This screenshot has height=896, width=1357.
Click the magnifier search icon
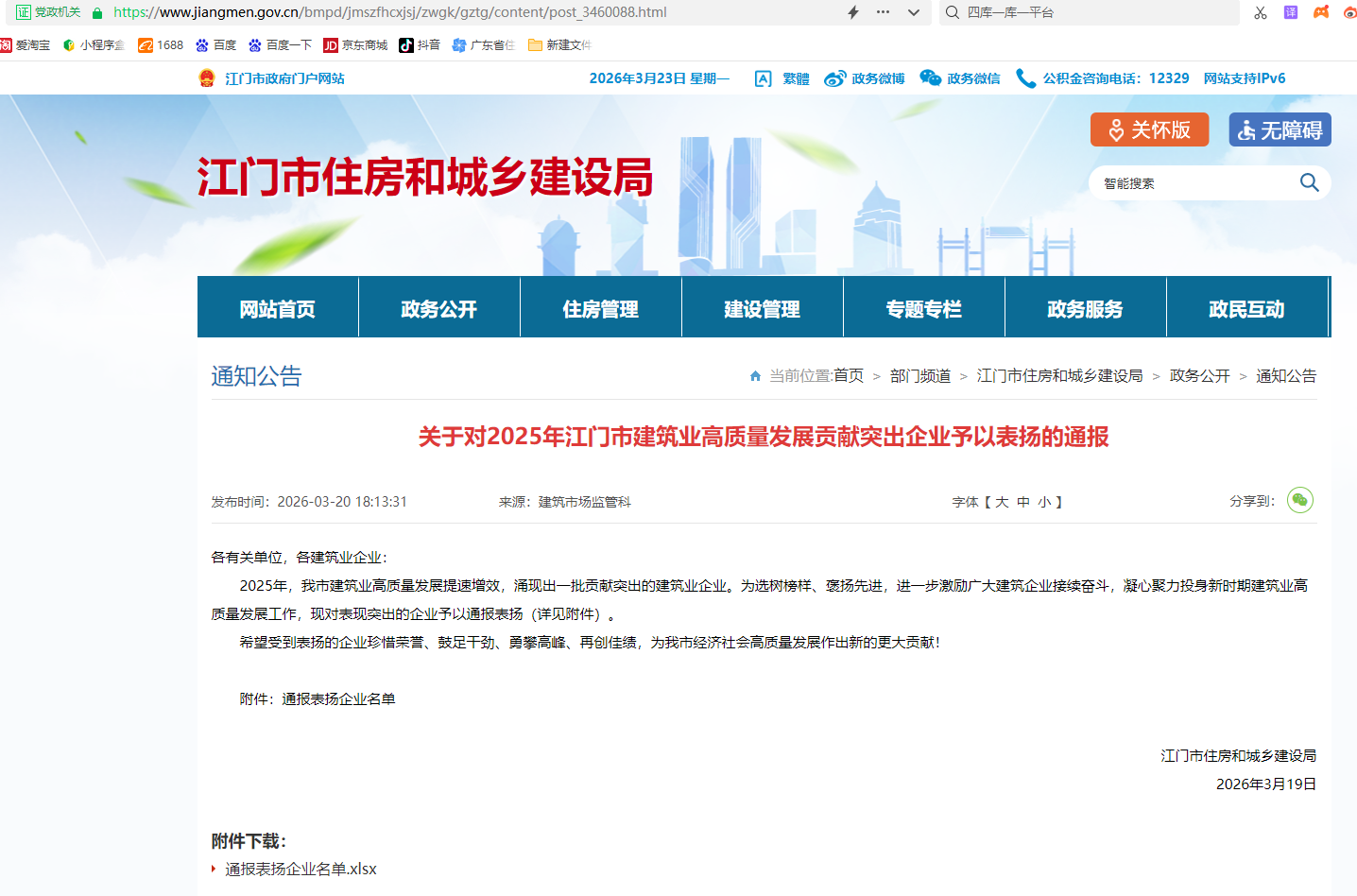coord(1309,182)
